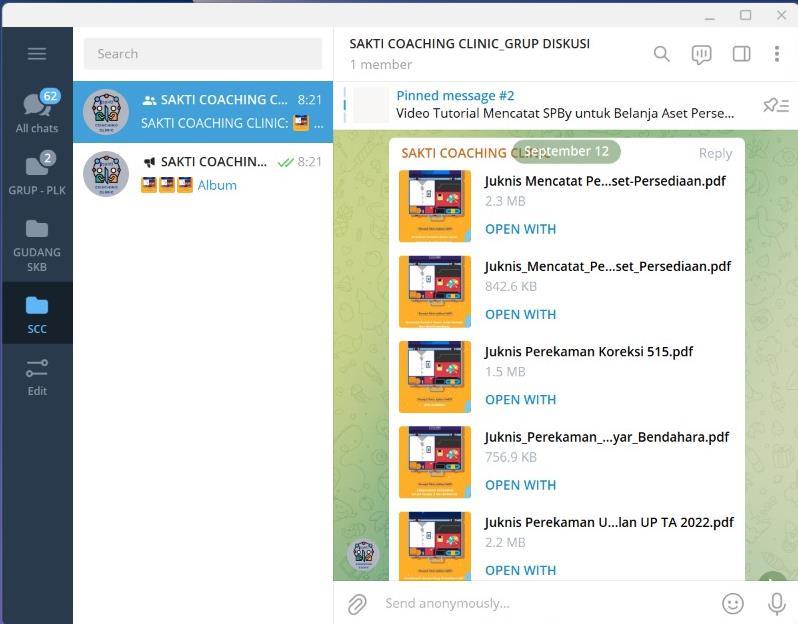Image resolution: width=798 pixels, height=624 pixels.
Task: Click the September 12 date badge
Action: pyautogui.click(x=566, y=151)
